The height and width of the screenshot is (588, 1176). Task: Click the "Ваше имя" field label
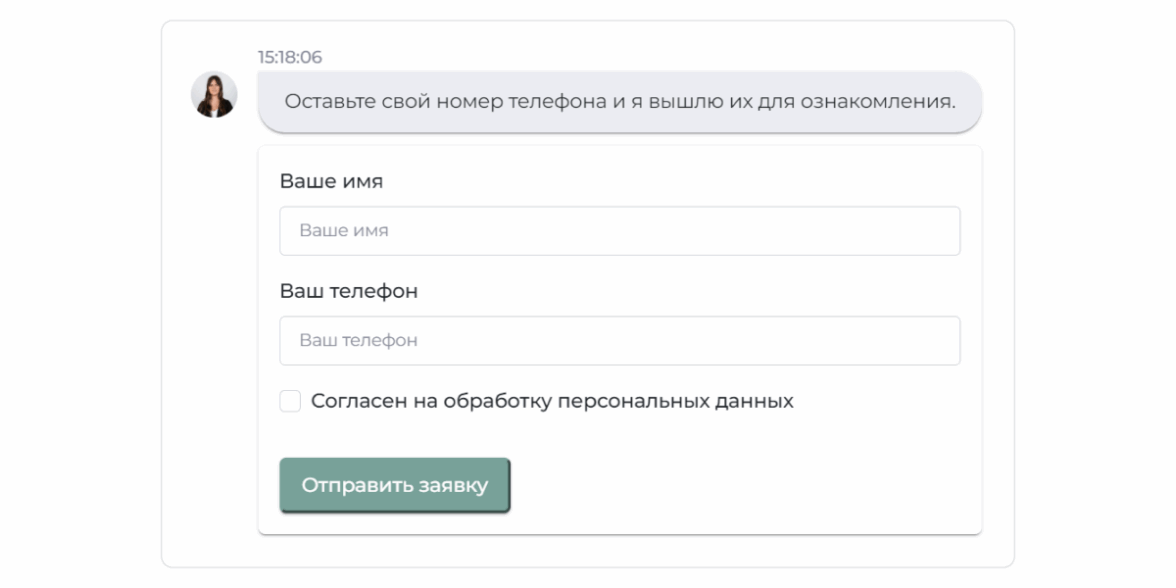pyautogui.click(x=331, y=182)
